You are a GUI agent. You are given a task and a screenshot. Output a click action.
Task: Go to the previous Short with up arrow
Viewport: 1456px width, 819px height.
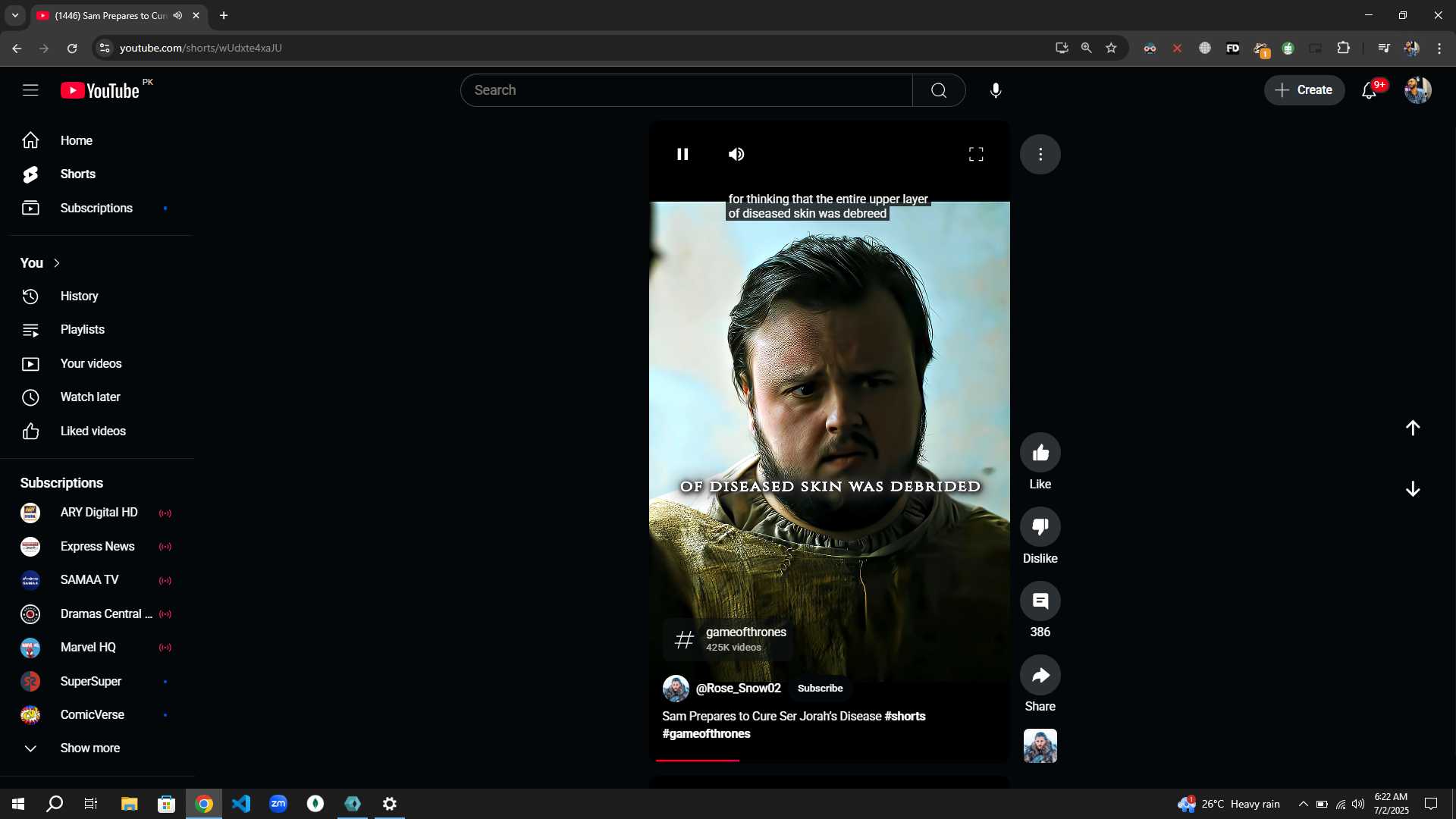[1413, 428]
